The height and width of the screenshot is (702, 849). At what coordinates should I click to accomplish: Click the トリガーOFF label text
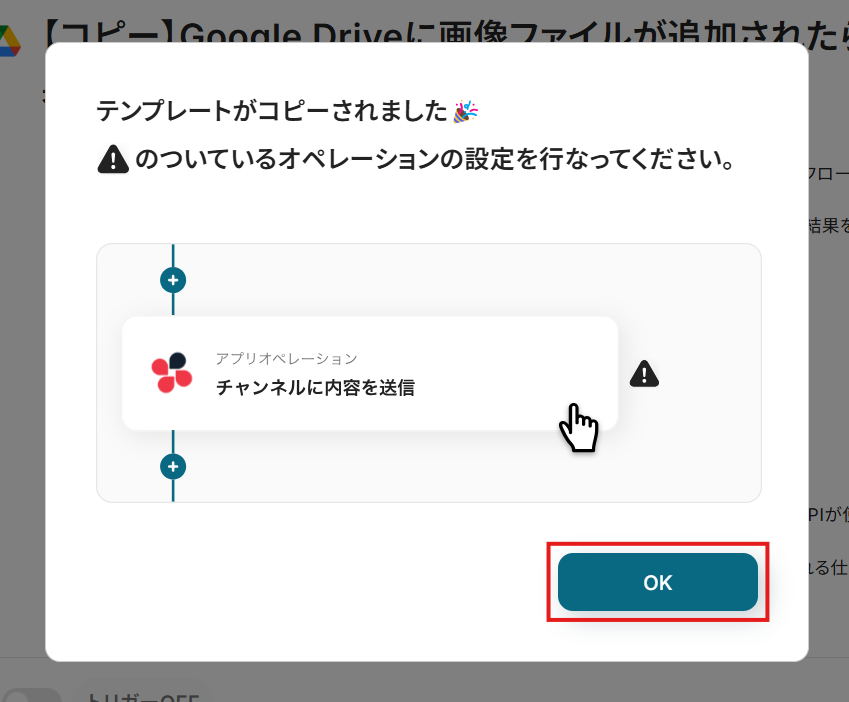pyautogui.click(x=143, y=696)
